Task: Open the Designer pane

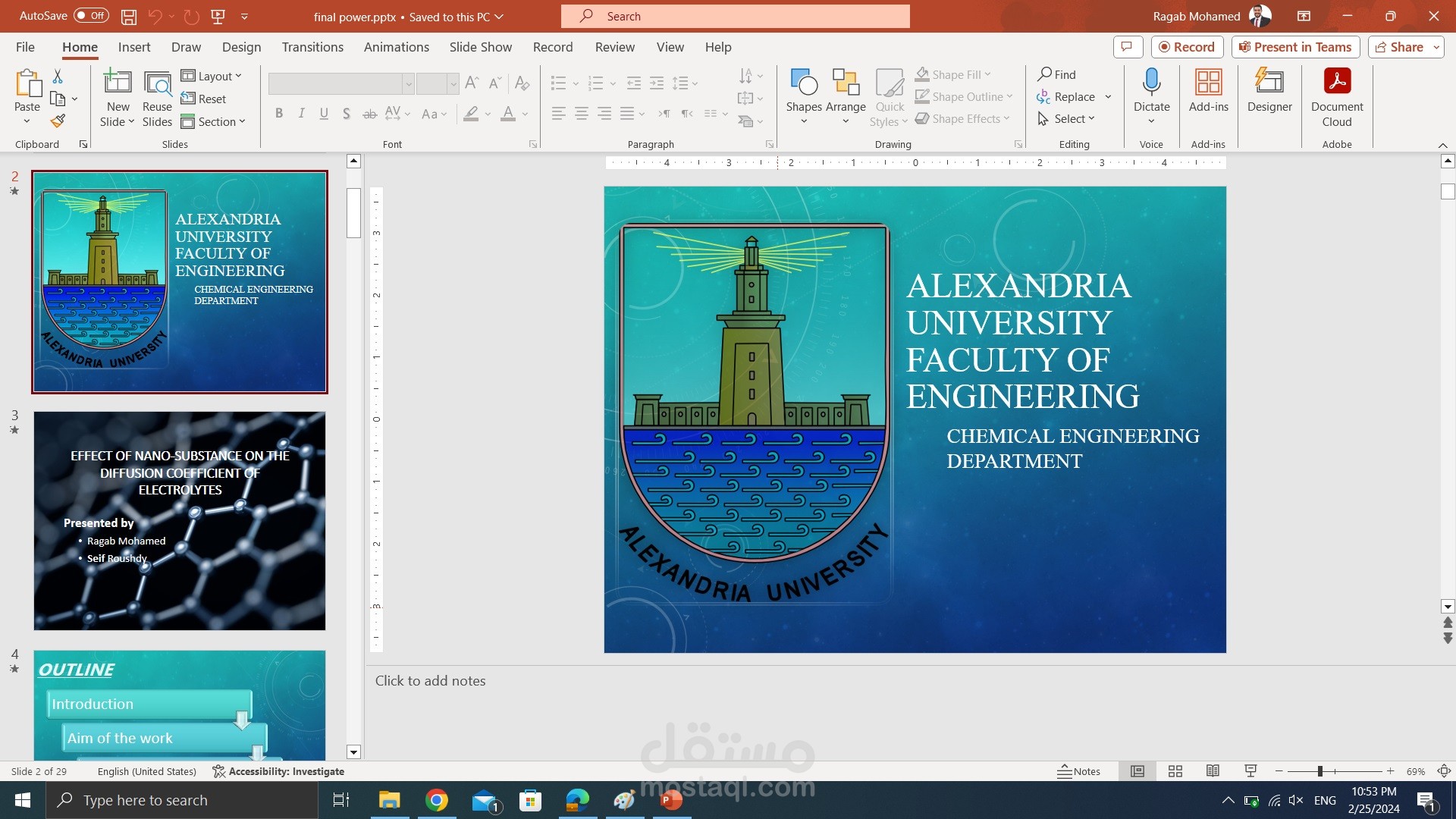Action: pyautogui.click(x=1269, y=90)
